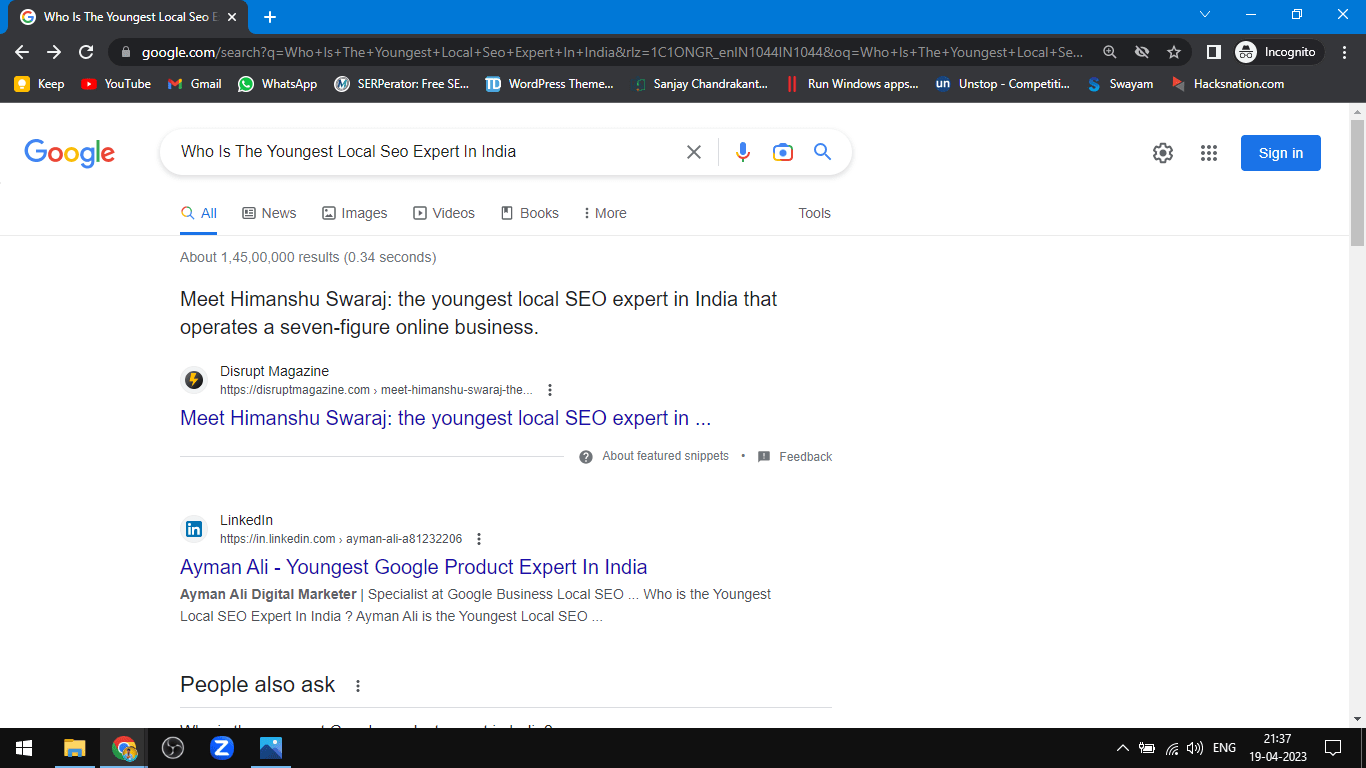Screen dimensions: 1366x768
Task: Switch to the News results tab
Action: (269, 213)
